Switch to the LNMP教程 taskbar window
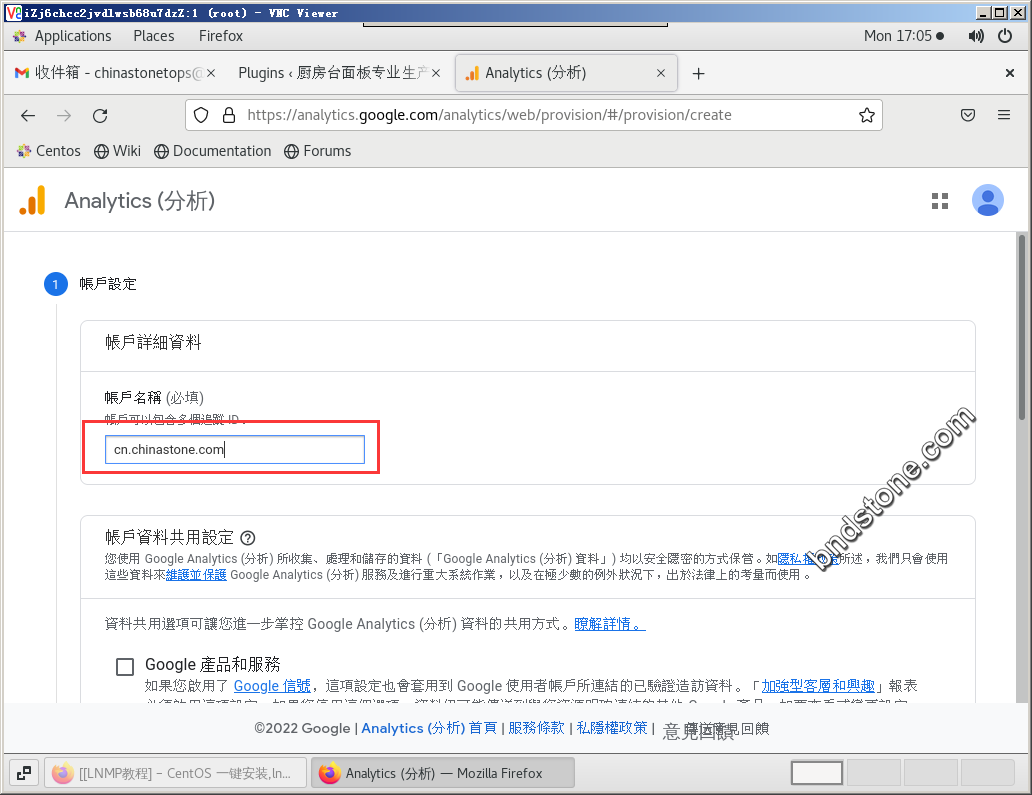The image size is (1032, 795). (x=175, y=773)
